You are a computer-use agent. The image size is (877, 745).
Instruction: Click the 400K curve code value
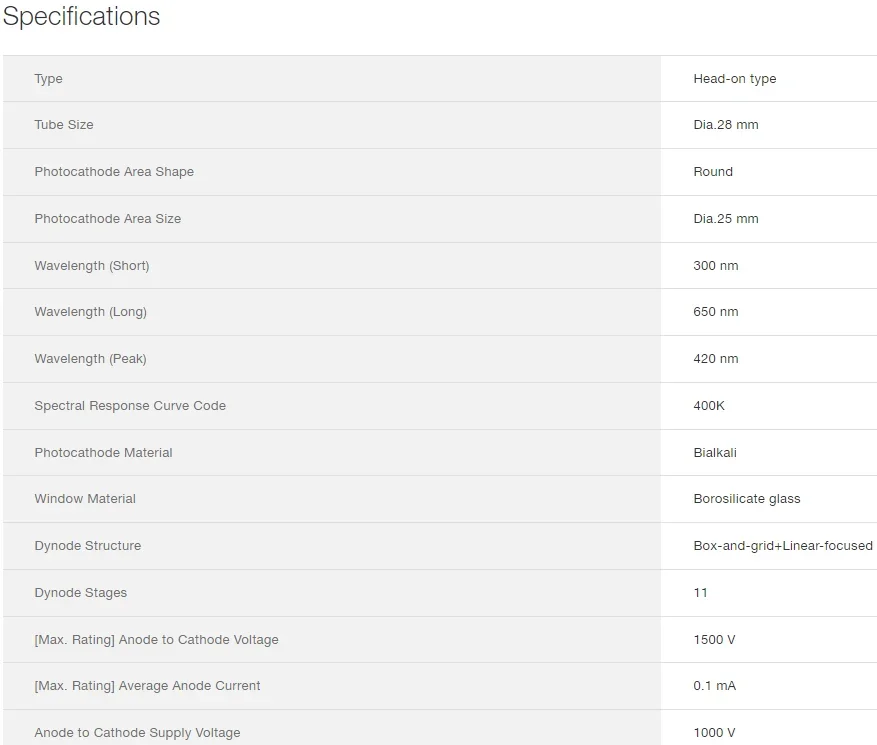tap(709, 406)
